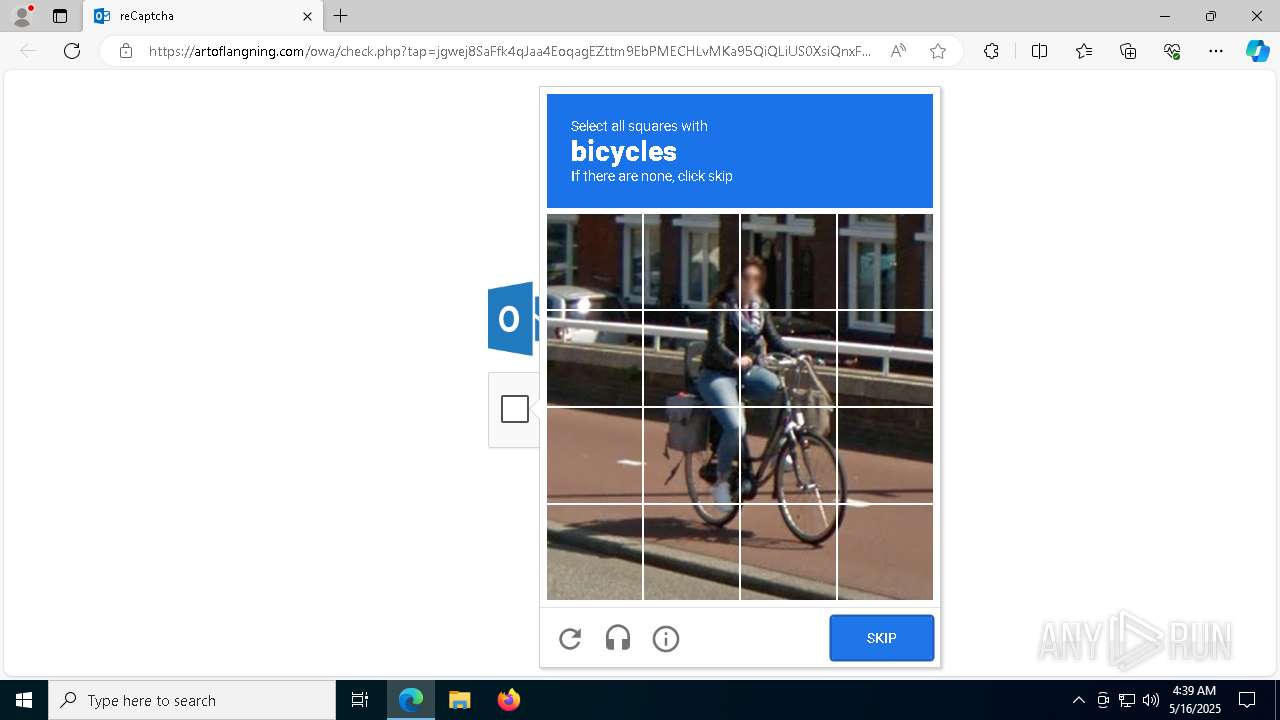Open Read aloud from address bar
Screen dimensions: 1280x720
coord(898,51)
